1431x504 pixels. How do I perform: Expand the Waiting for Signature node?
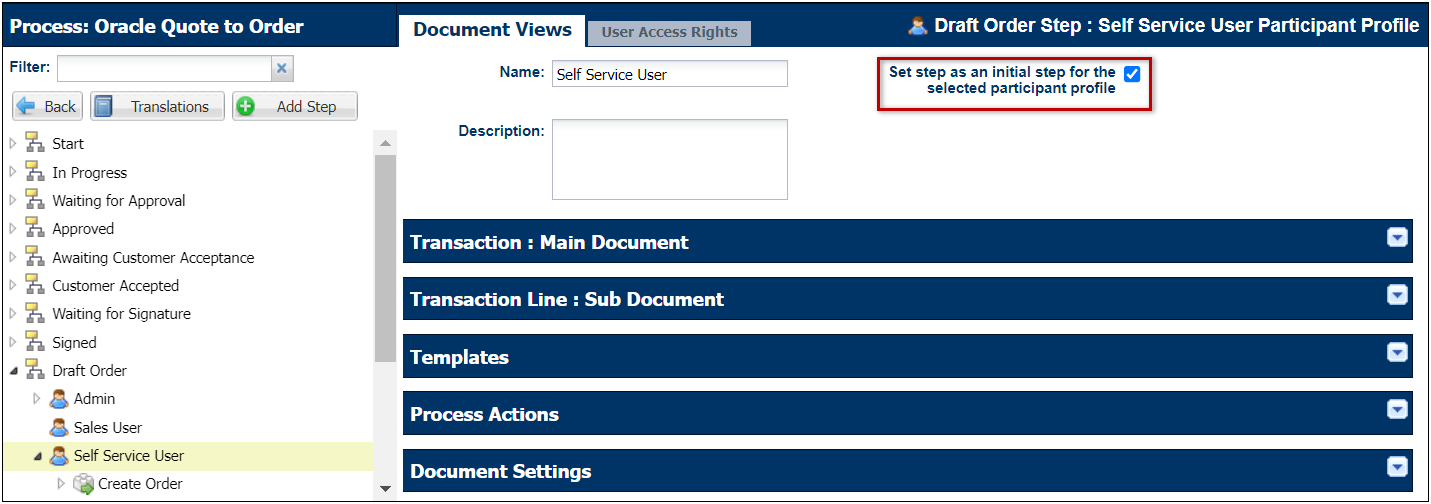click(x=14, y=313)
